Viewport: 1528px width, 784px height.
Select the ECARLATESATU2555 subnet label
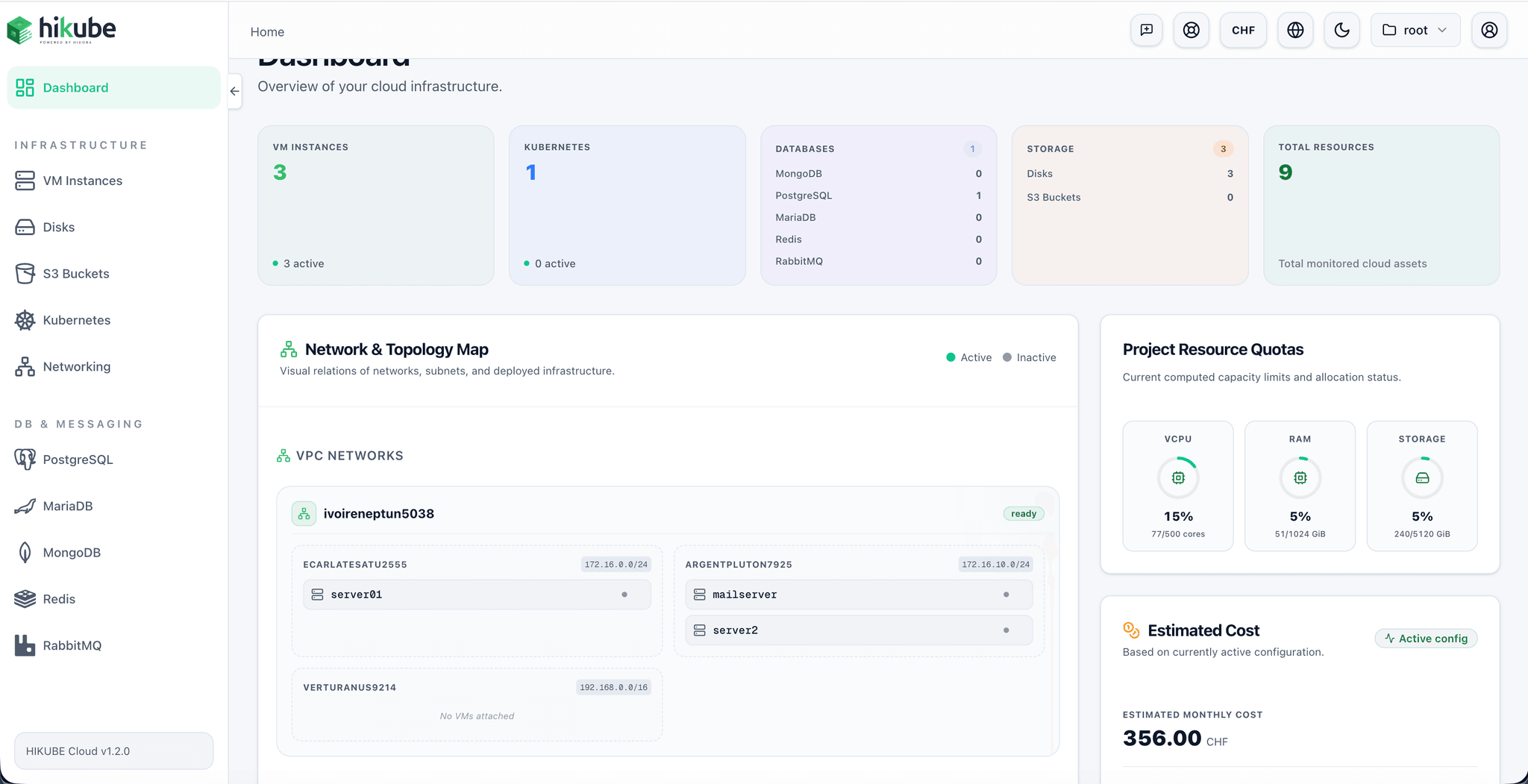click(355, 565)
